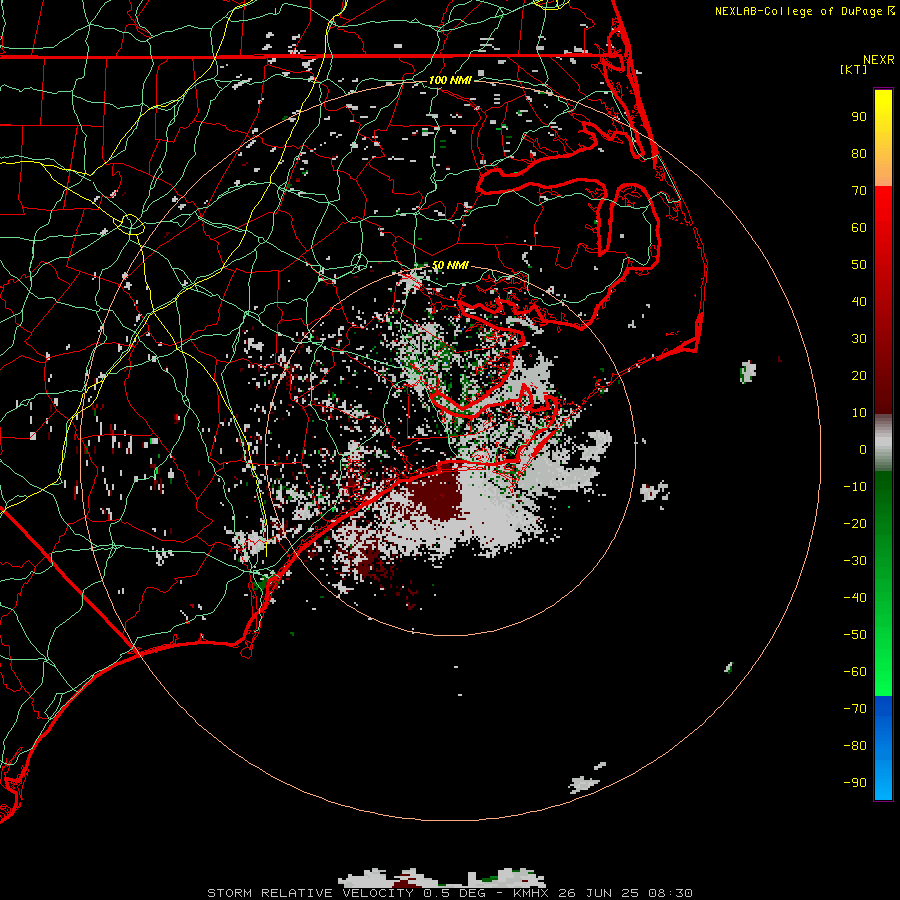Viewport: 900px width, 900px height.
Task: Click the -10 value on the velocity scale
Action: tap(855, 487)
